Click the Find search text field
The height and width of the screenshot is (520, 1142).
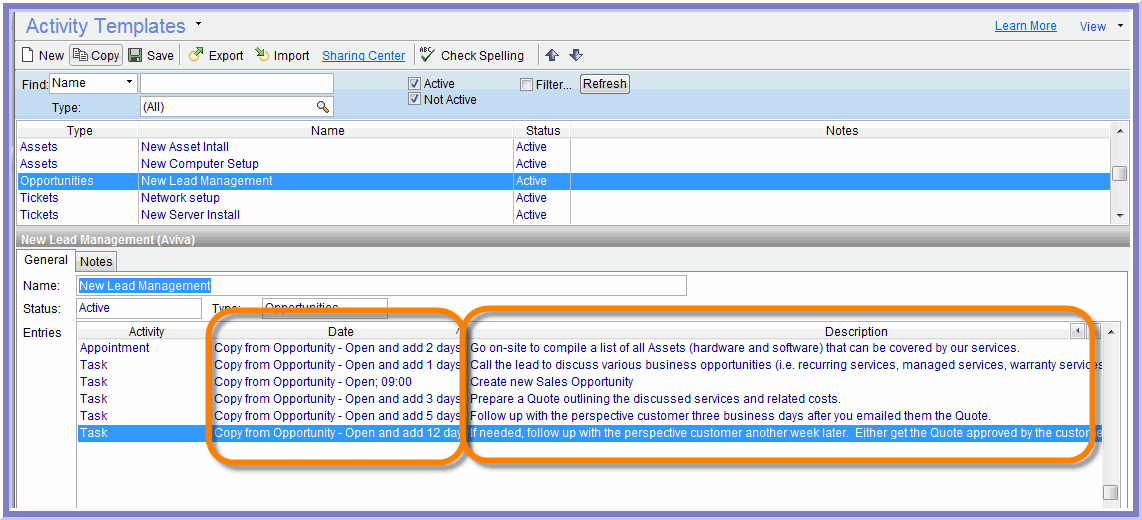(x=236, y=83)
